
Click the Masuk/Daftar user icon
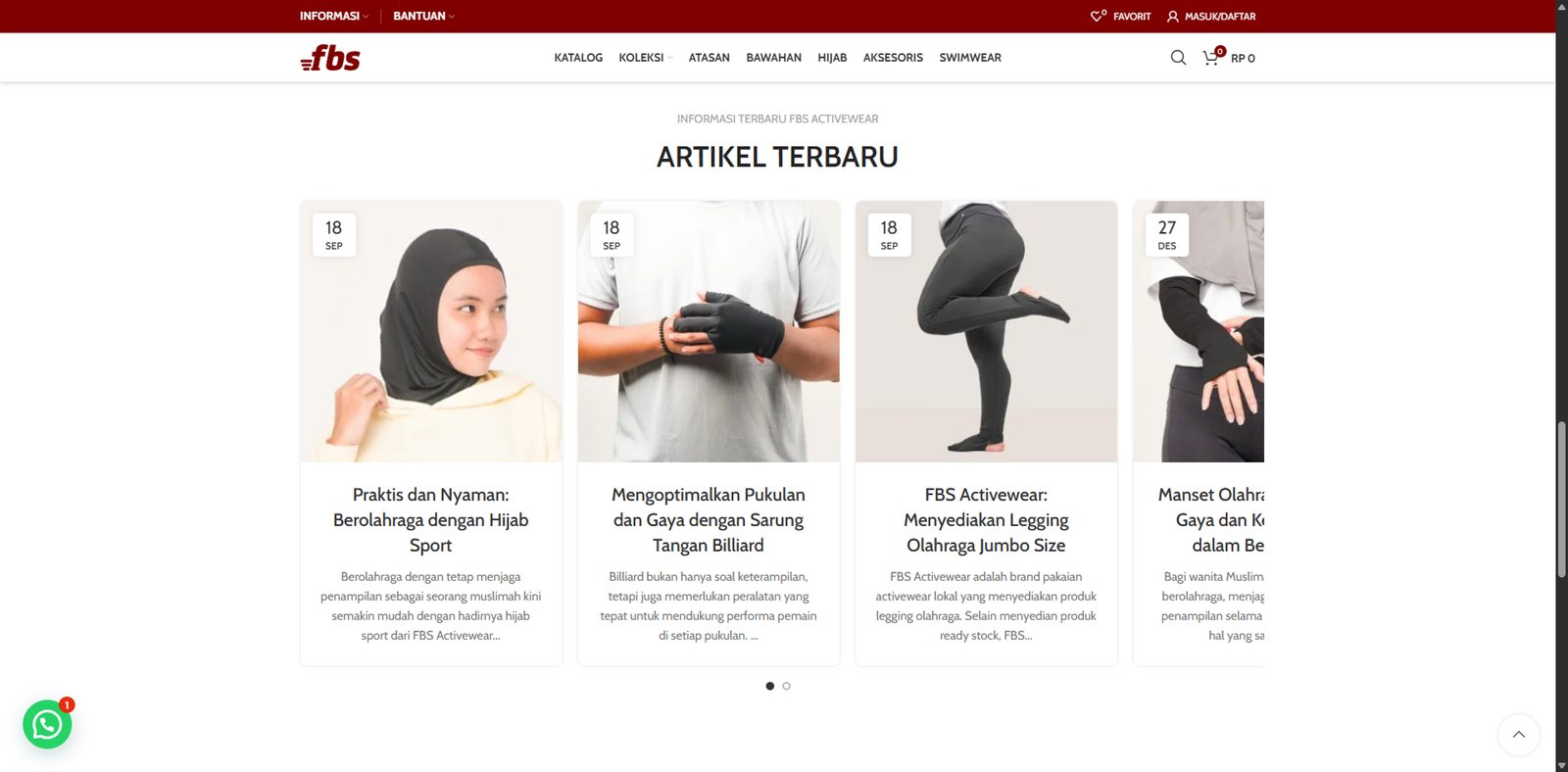pos(1172,17)
